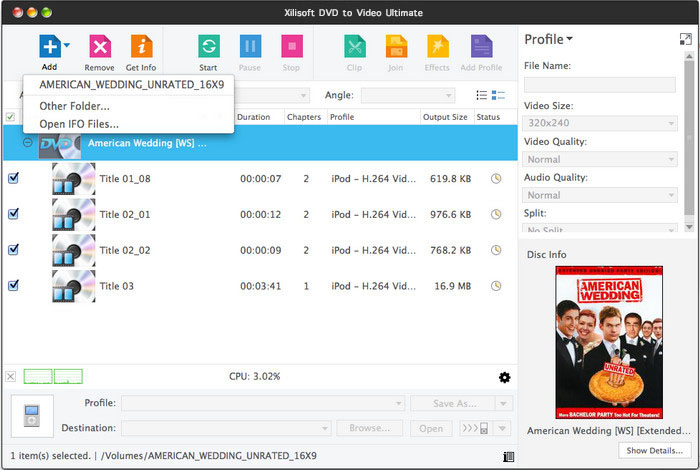Viewport: 700px width, 470px height.
Task: Open settings gear near CPU usage
Action: click(504, 377)
